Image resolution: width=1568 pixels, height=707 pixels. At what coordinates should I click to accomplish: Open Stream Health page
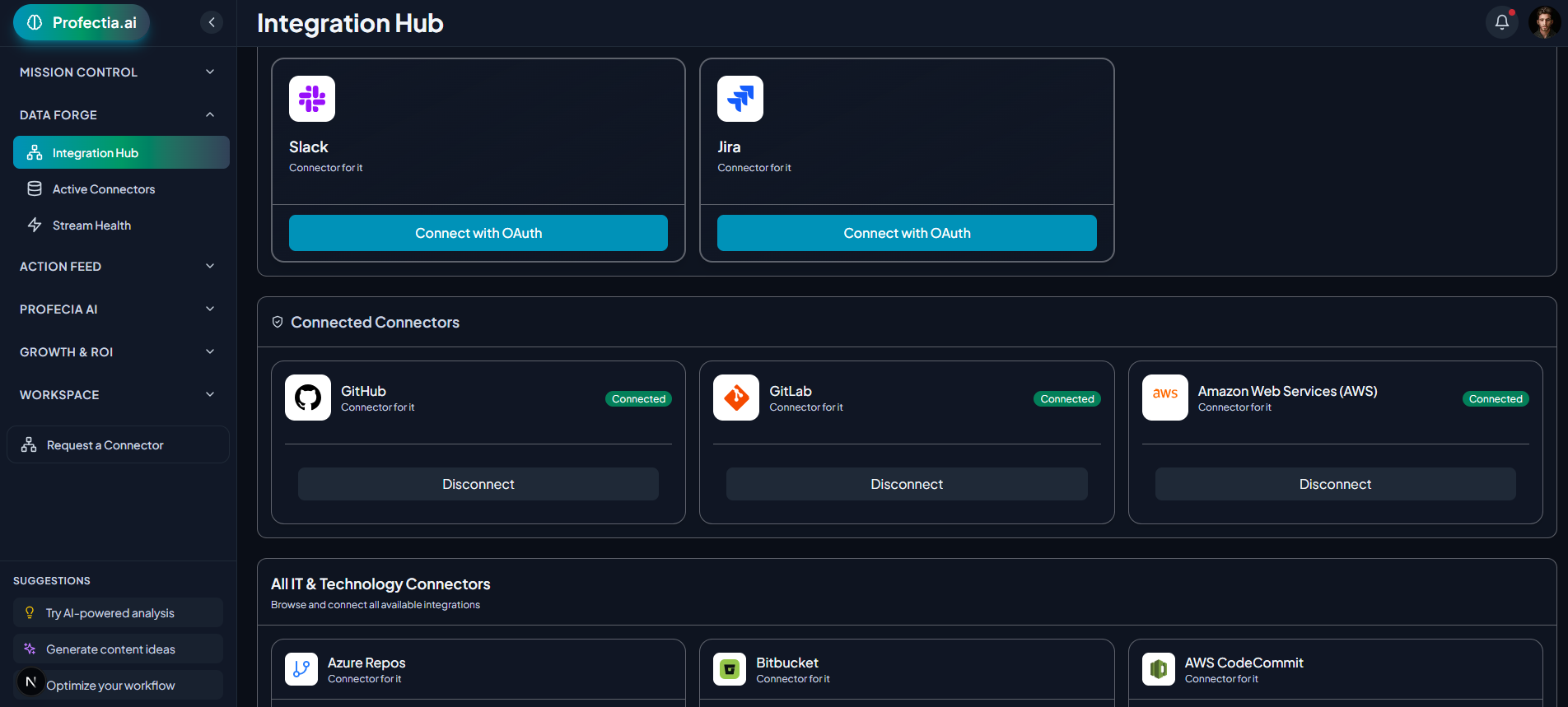121,225
